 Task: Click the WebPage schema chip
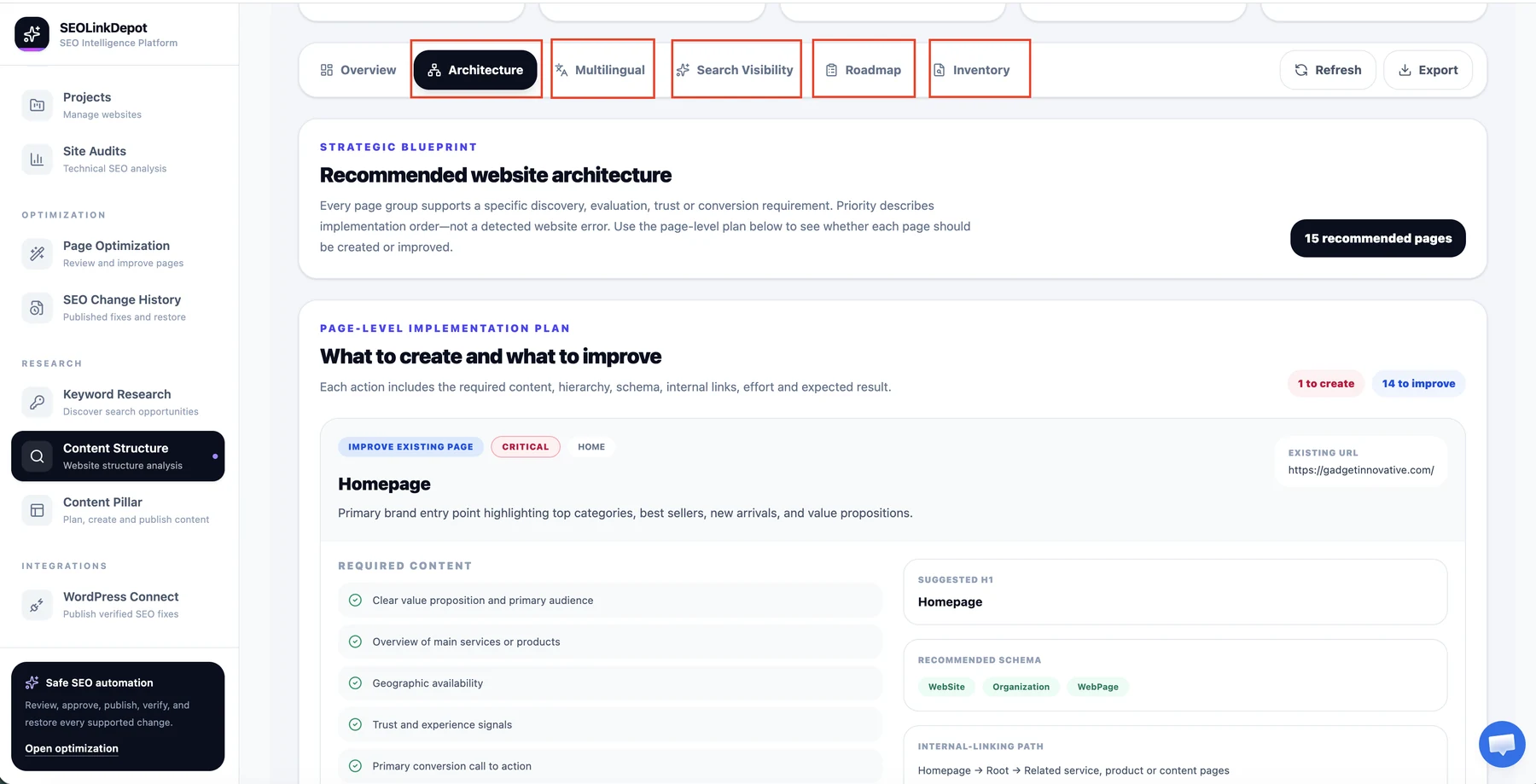1097,687
